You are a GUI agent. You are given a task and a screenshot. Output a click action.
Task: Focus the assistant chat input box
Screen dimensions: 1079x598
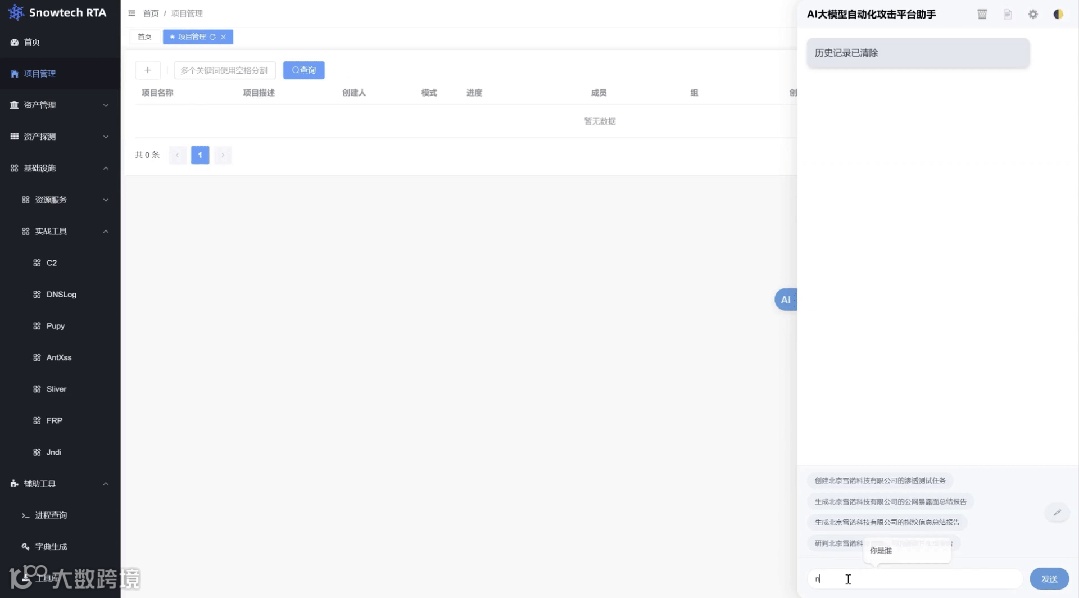click(x=915, y=579)
